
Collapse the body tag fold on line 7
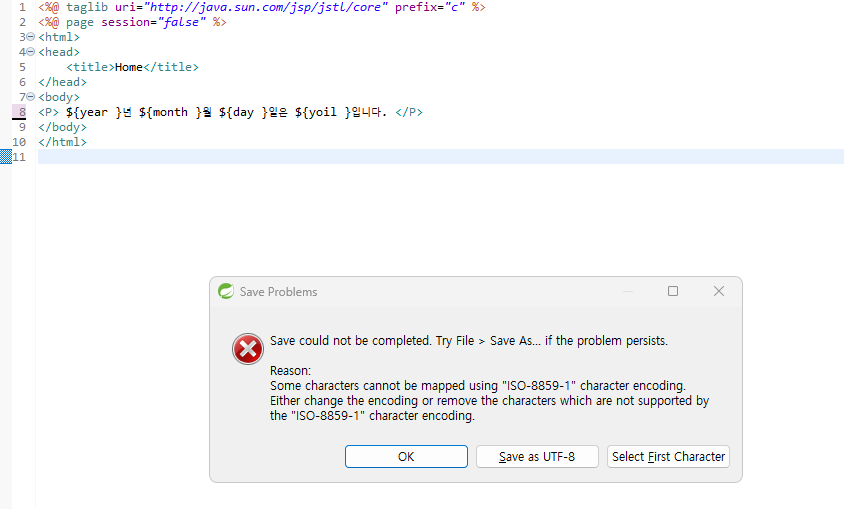pos(31,97)
